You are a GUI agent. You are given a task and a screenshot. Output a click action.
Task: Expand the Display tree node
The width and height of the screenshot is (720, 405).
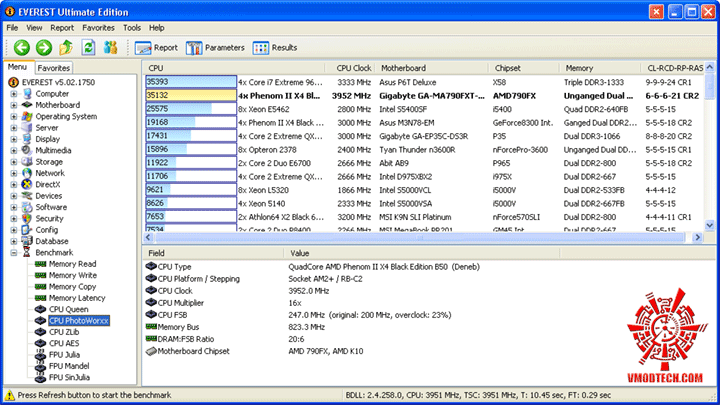(14, 139)
